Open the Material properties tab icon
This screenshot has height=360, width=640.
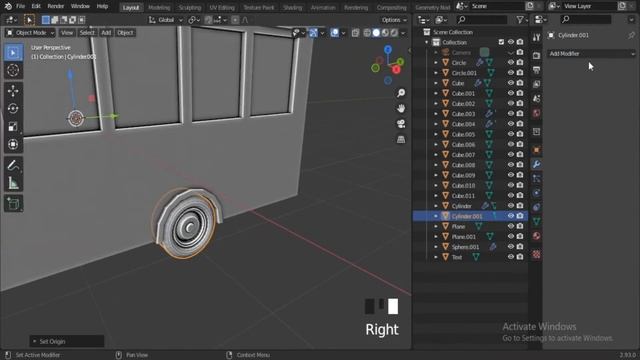536,236
